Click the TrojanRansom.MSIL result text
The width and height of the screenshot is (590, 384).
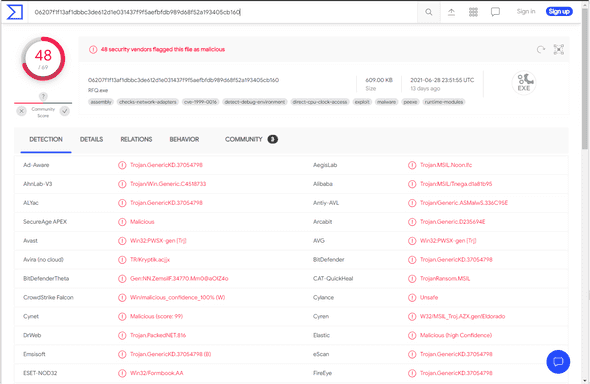tap(445, 279)
